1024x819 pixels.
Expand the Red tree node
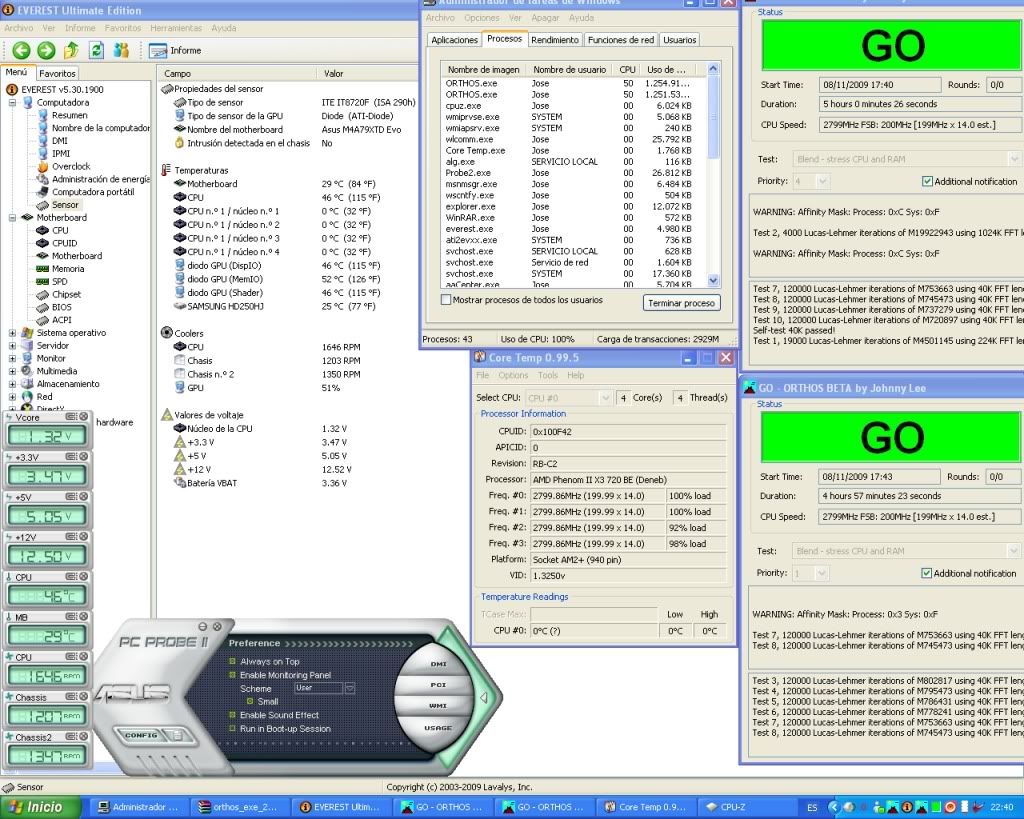(12, 396)
